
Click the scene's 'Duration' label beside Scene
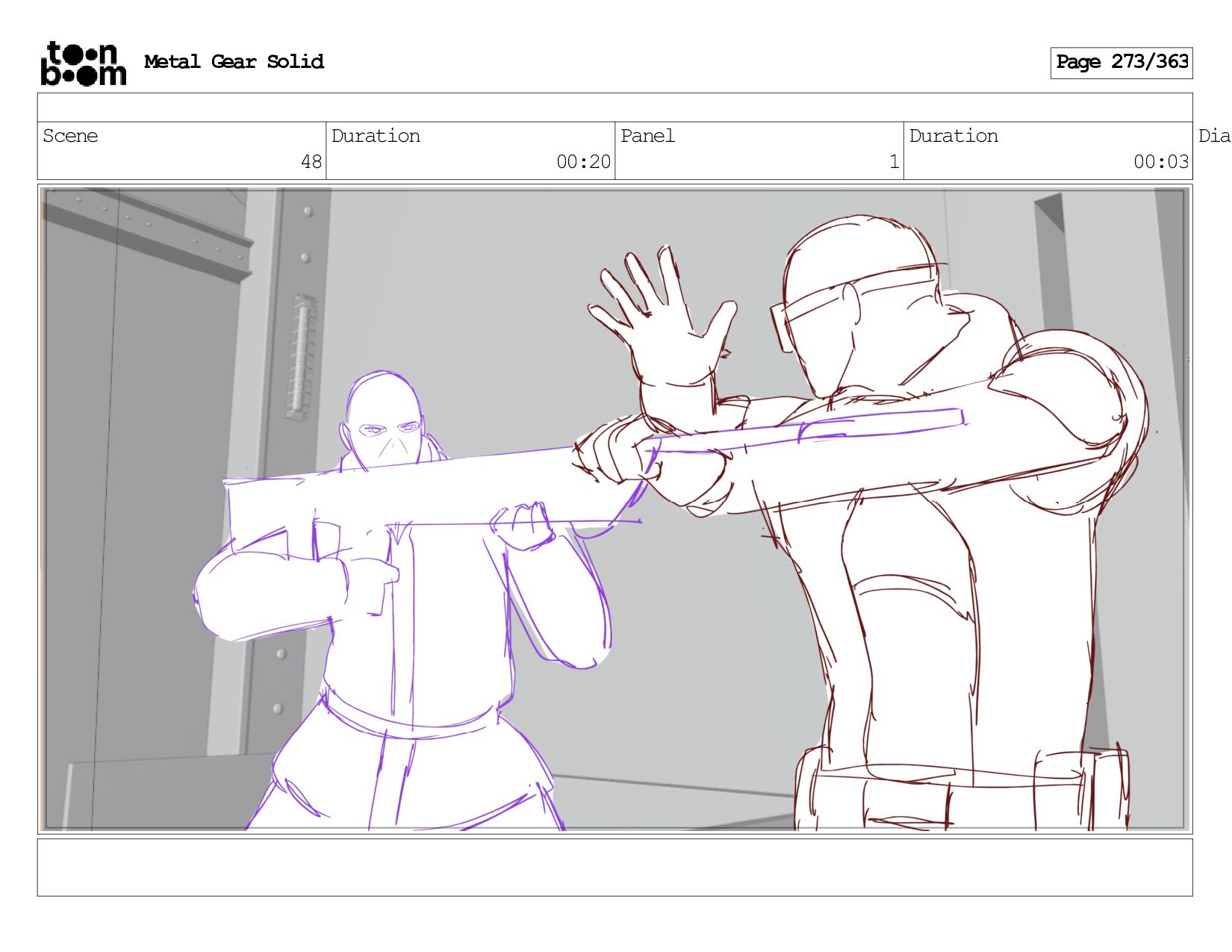[376, 136]
